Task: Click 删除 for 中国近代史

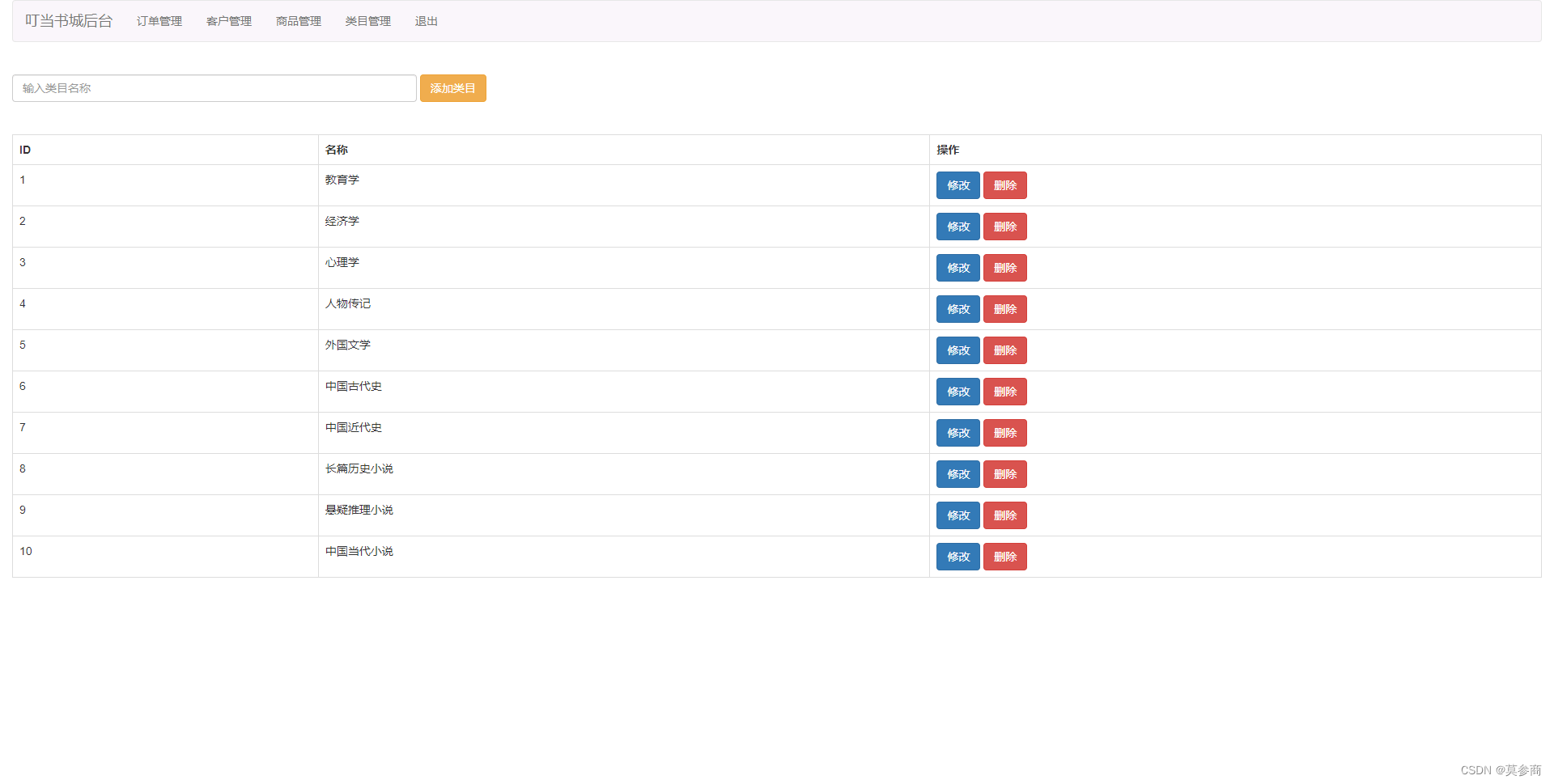Action: tap(1005, 433)
